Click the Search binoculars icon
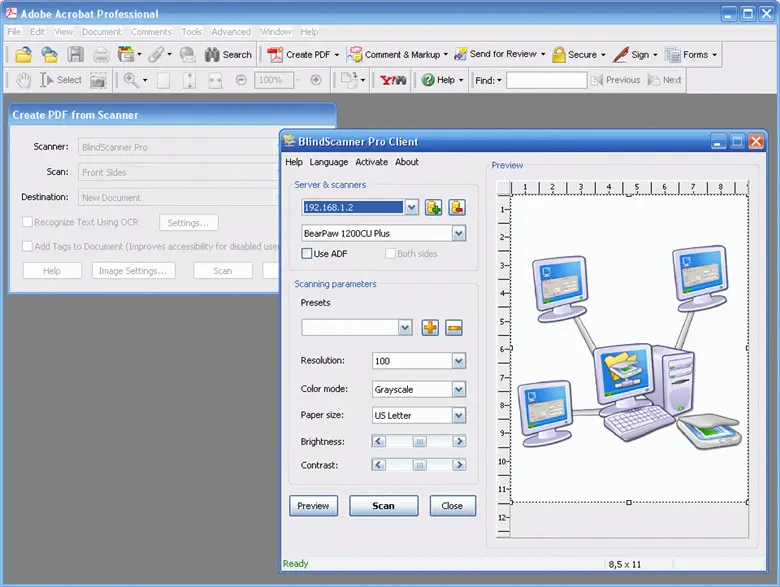 pos(212,55)
